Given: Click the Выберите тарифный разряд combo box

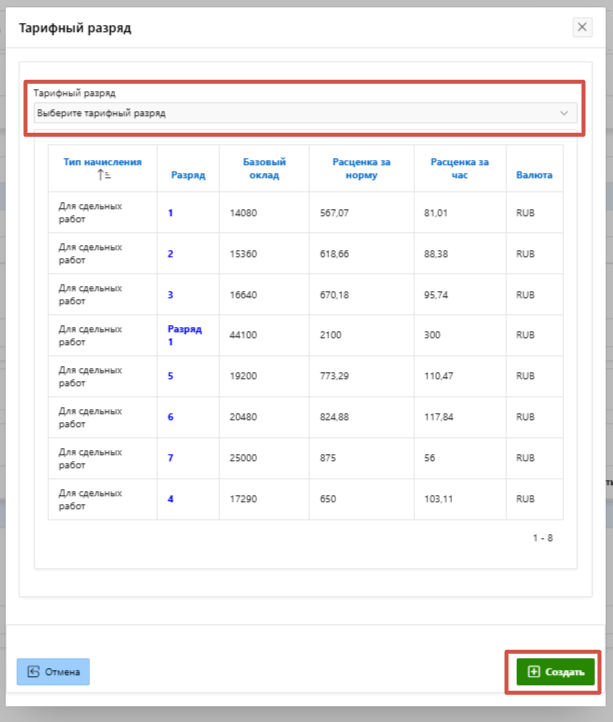Looking at the screenshot, I should tap(300, 113).
